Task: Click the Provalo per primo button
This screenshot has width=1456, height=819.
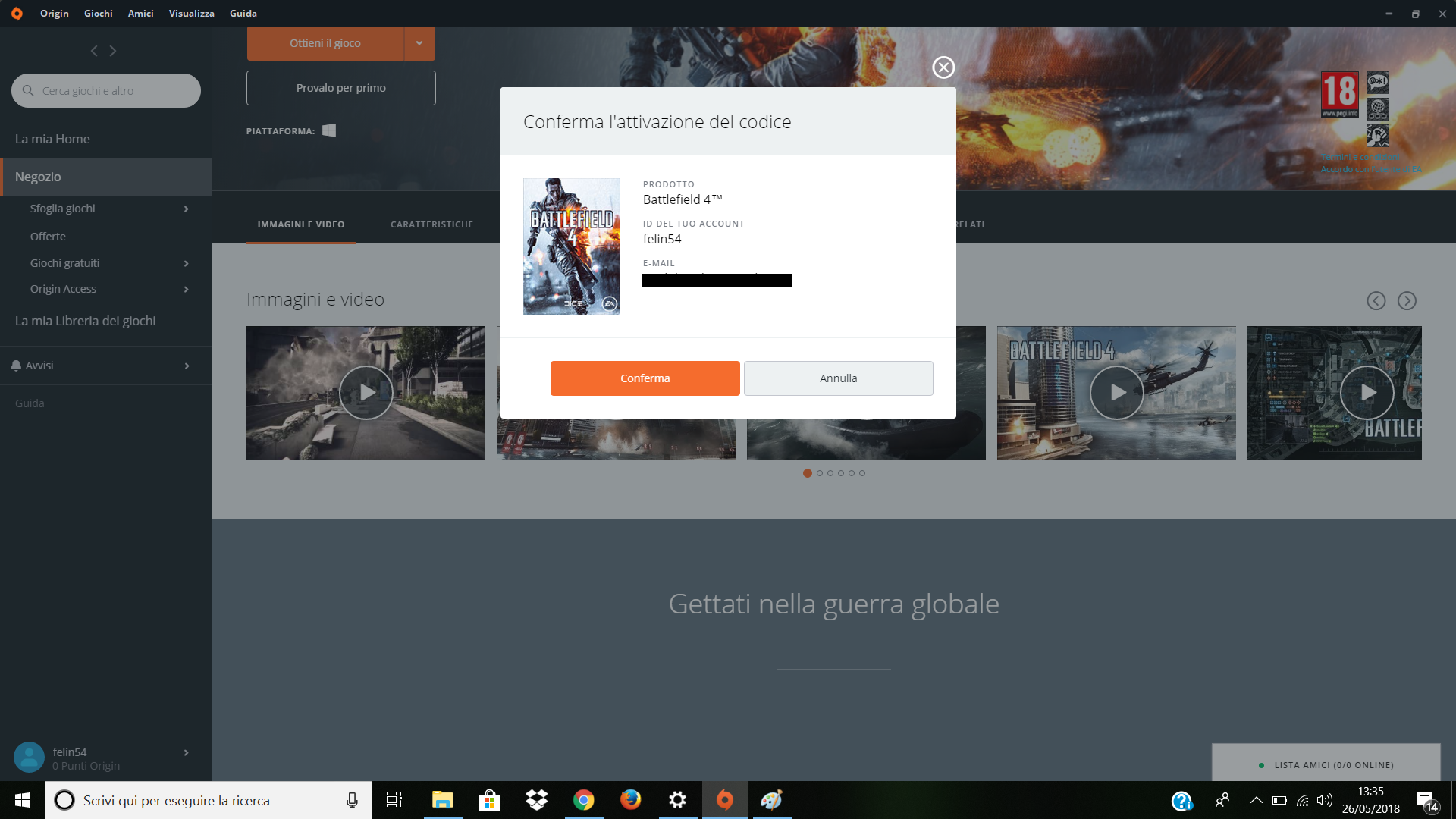Action: 341,88
